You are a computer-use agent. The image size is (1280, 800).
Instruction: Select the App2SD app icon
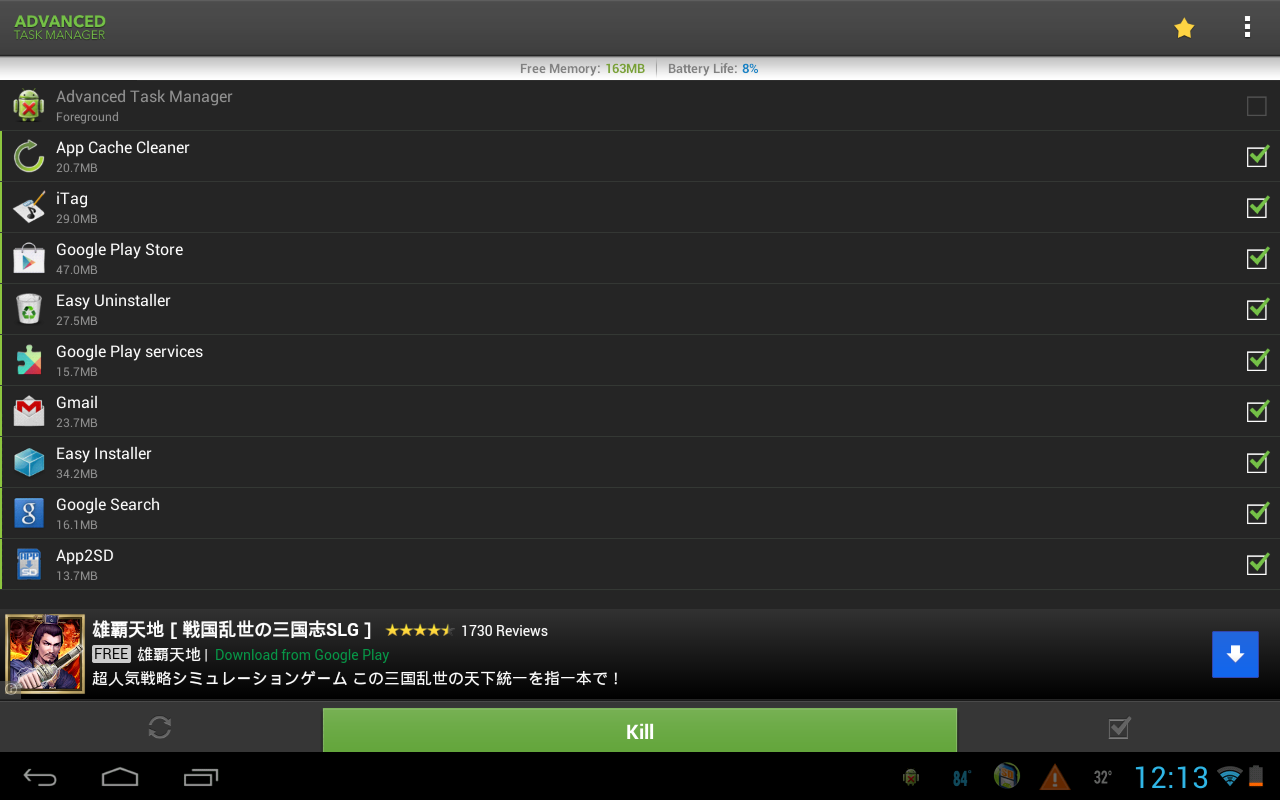click(29, 564)
